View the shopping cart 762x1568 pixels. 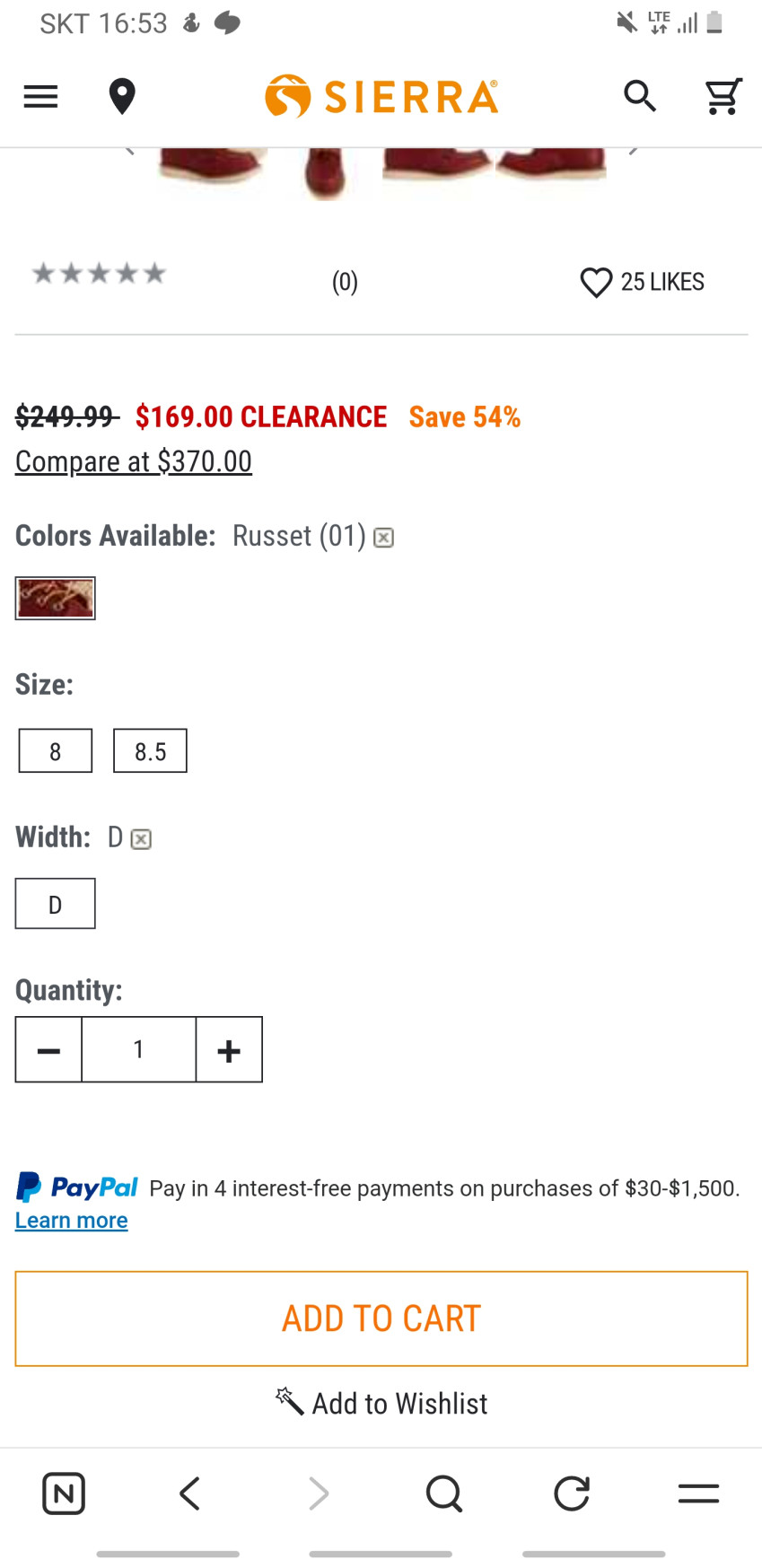click(723, 96)
